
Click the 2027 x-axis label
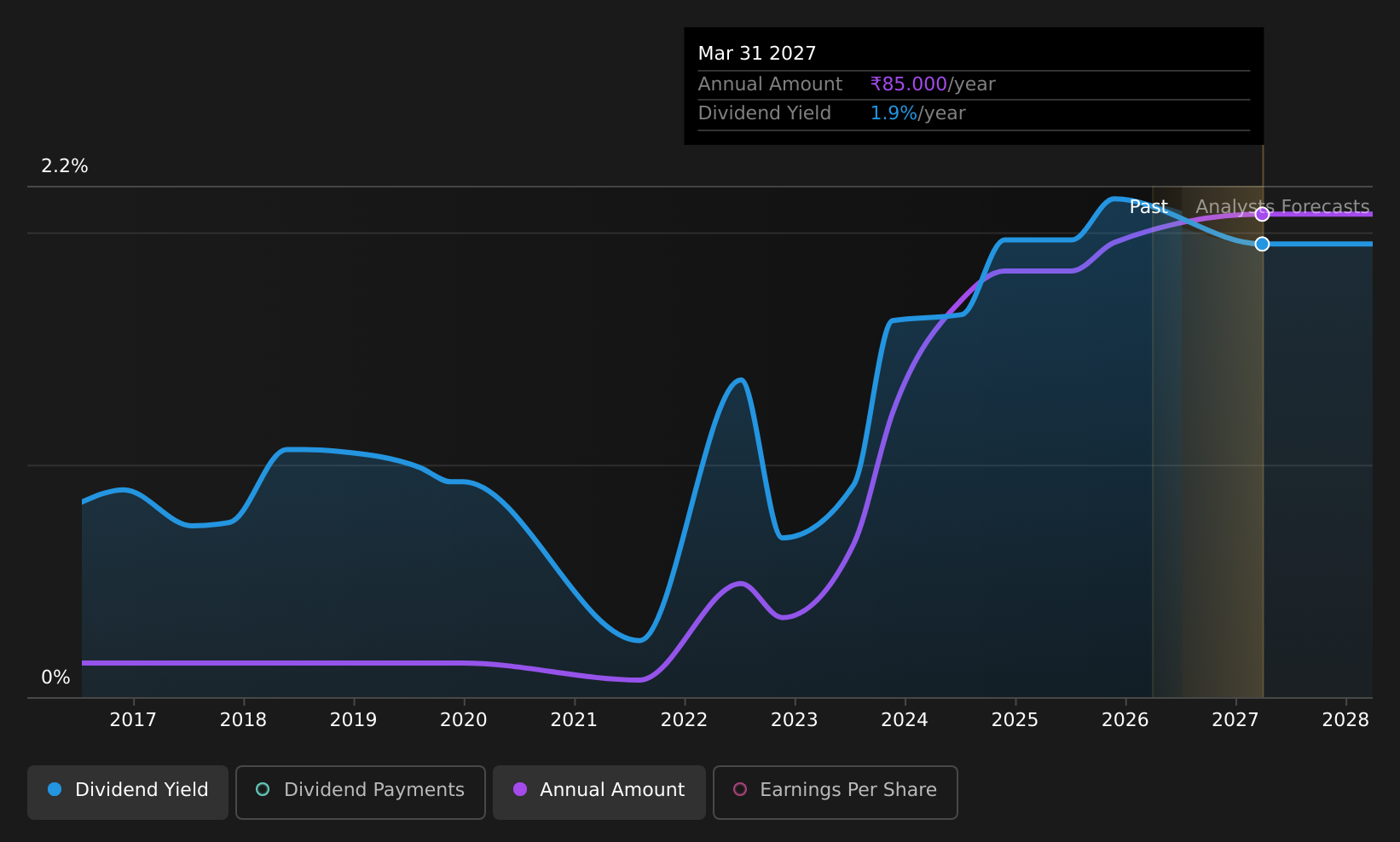point(1235,720)
